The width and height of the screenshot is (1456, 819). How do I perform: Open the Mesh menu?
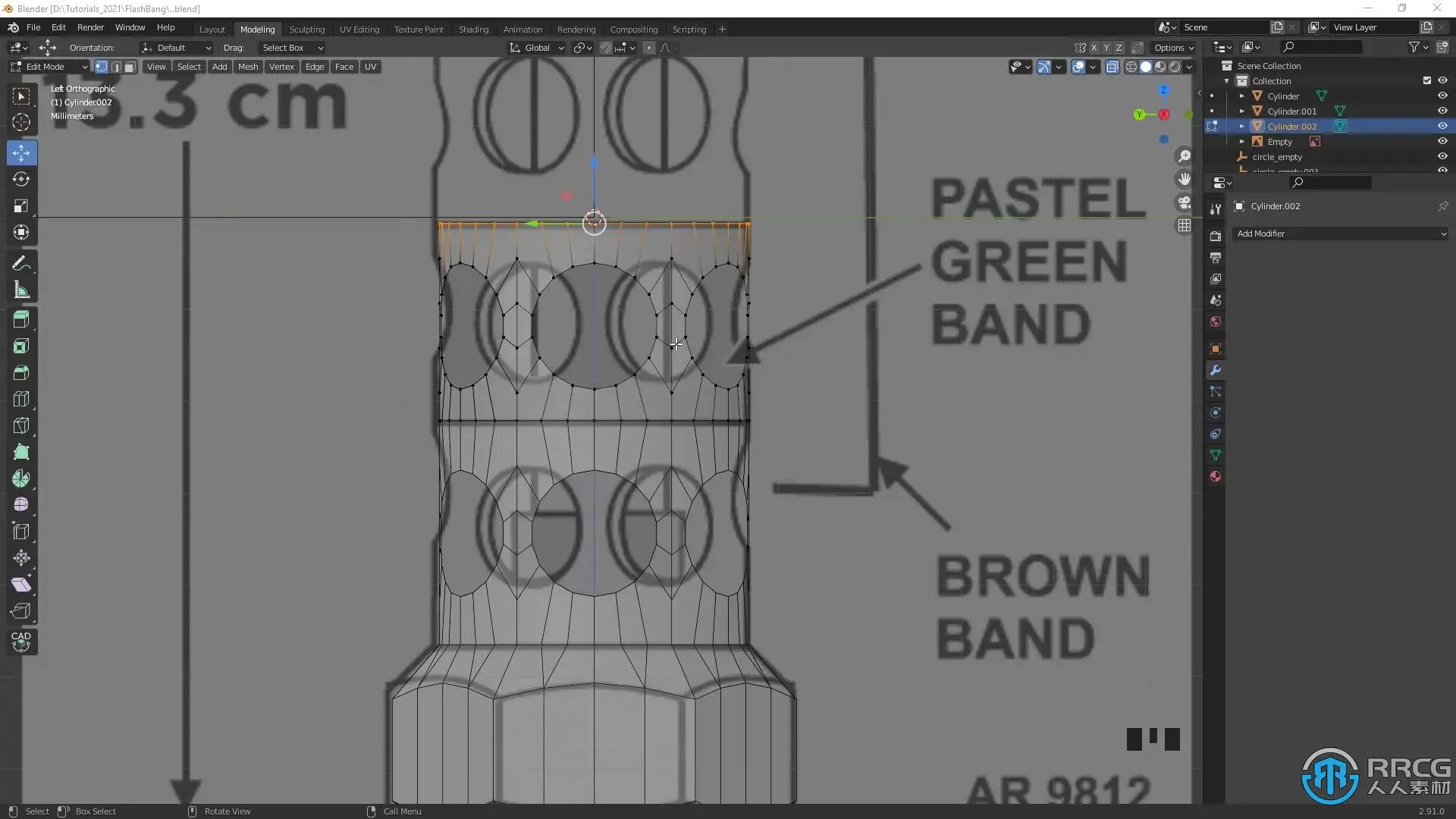point(248,67)
